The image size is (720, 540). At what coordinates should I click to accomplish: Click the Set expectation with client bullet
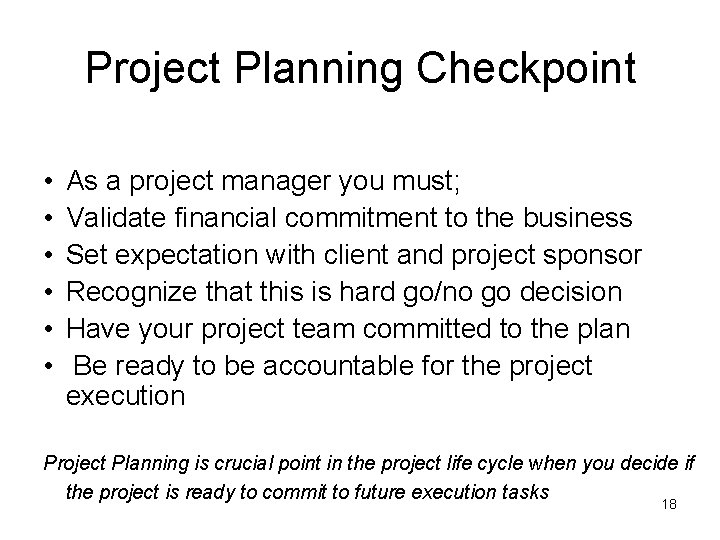pyautogui.click(x=354, y=255)
